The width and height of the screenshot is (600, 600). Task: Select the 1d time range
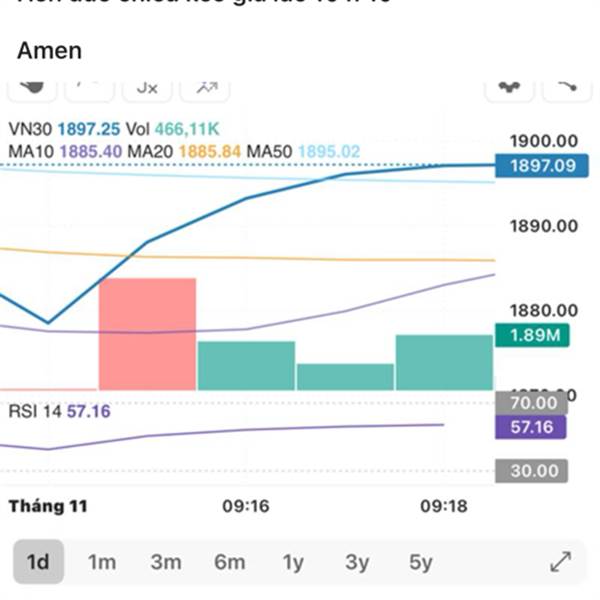(38, 562)
